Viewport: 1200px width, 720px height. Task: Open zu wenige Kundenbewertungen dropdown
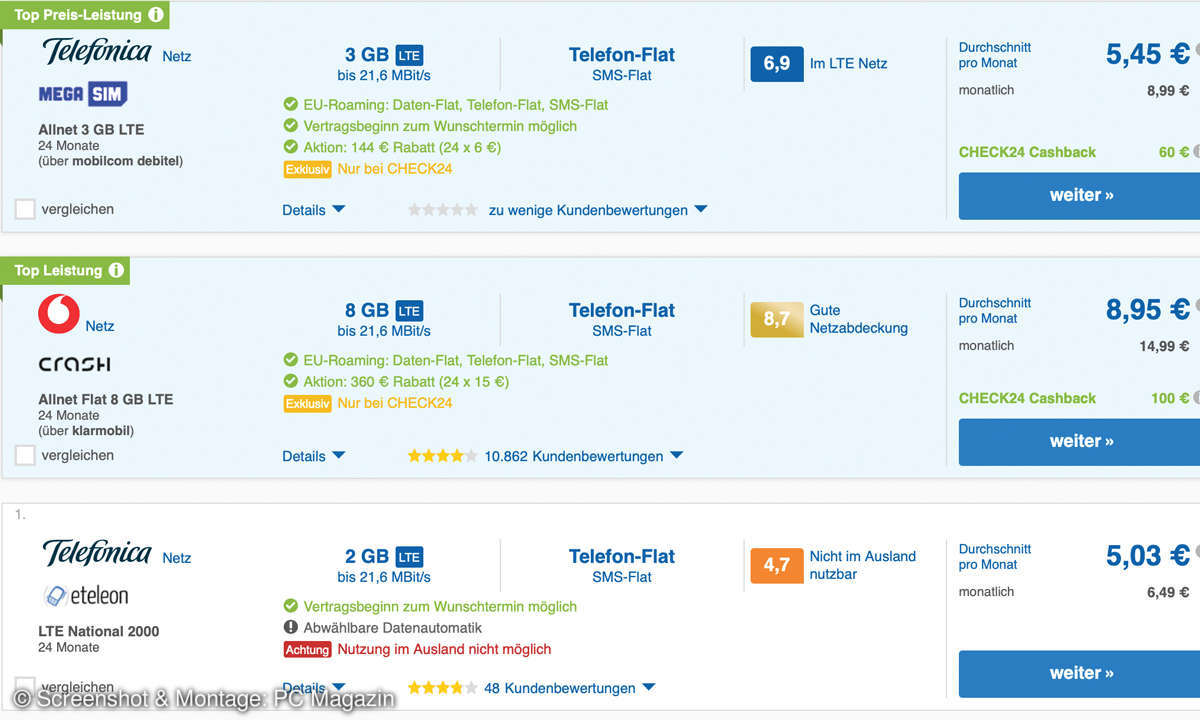(597, 210)
